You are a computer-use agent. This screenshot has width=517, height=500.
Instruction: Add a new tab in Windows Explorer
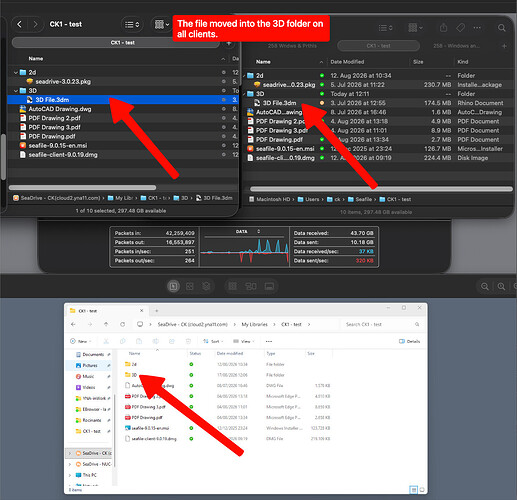coord(157,311)
